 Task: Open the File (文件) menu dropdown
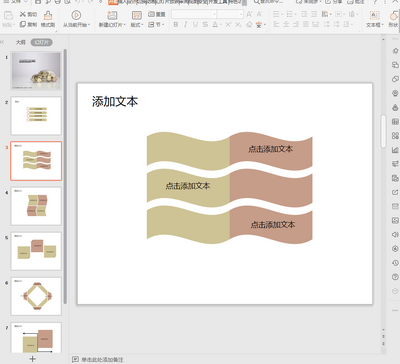(x=15, y=2)
